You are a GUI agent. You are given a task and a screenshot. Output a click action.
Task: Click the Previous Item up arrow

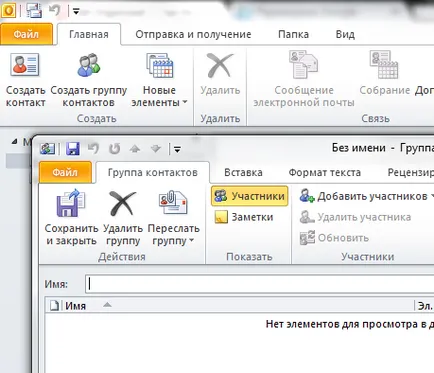[135, 148]
